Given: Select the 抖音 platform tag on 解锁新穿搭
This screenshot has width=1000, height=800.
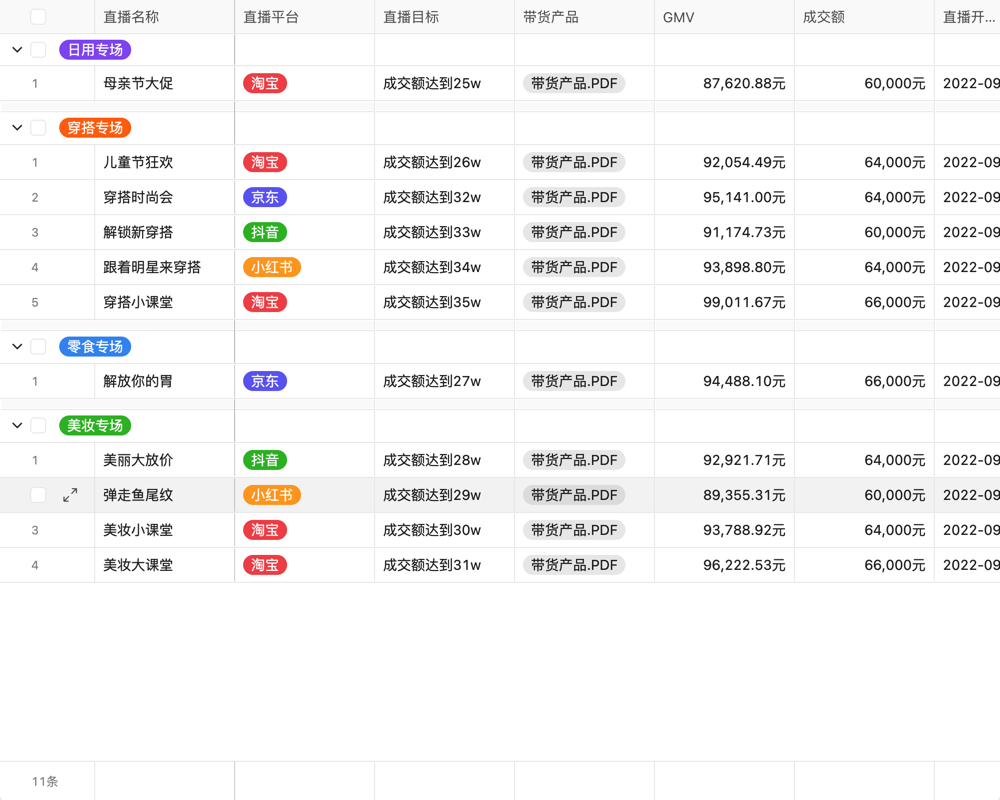Looking at the screenshot, I should tap(264, 232).
